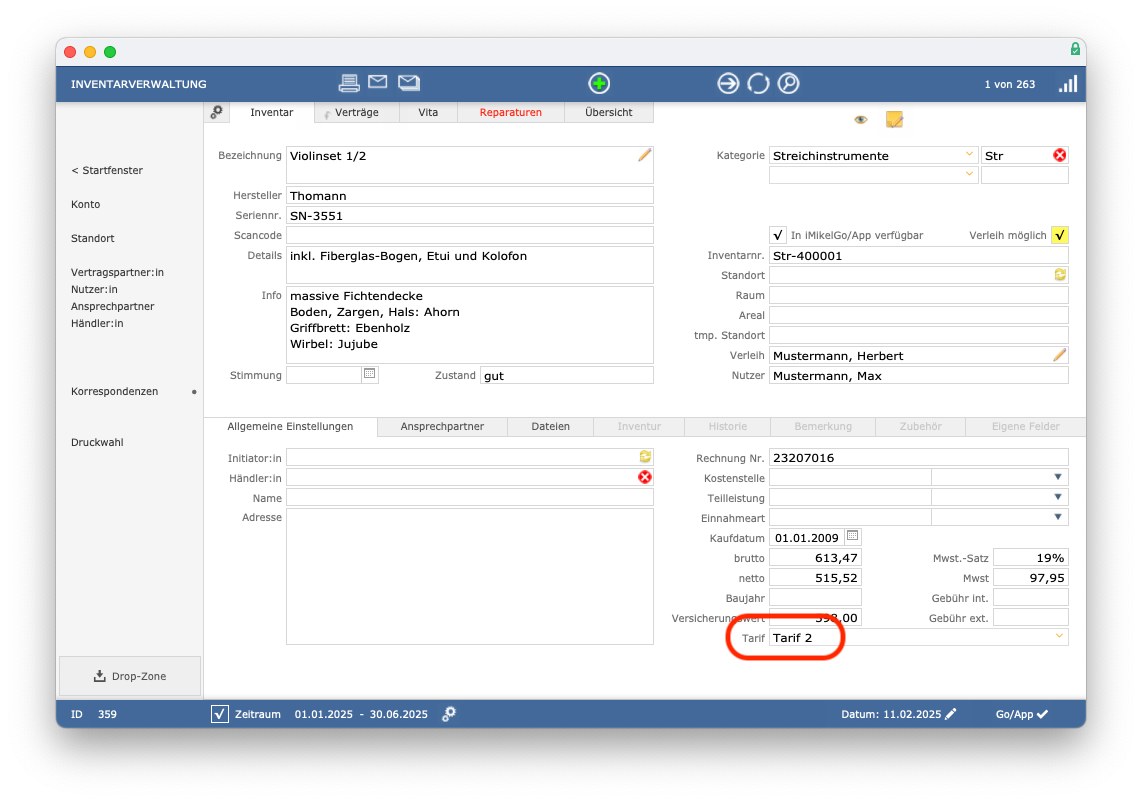Click the Standort refresh icon

point(1060,275)
